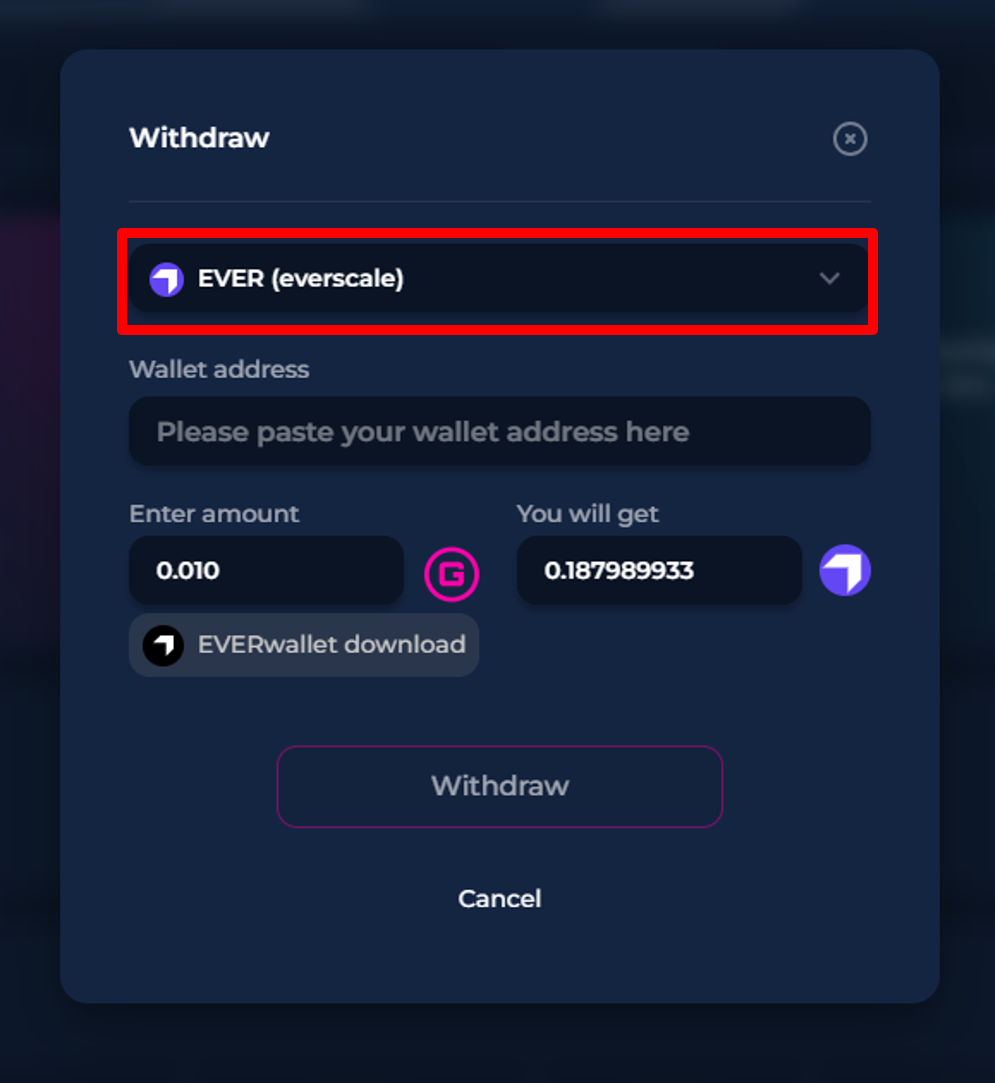Click the You will get value field
995x1083 pixels.
[x=659, y=571]
